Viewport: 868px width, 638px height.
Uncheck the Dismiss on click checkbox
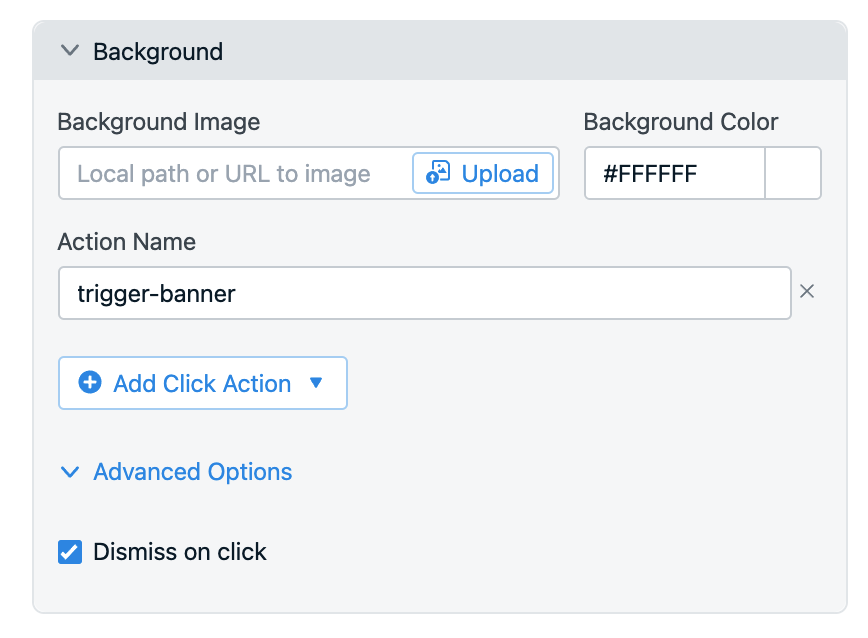[x=70, y=552]
